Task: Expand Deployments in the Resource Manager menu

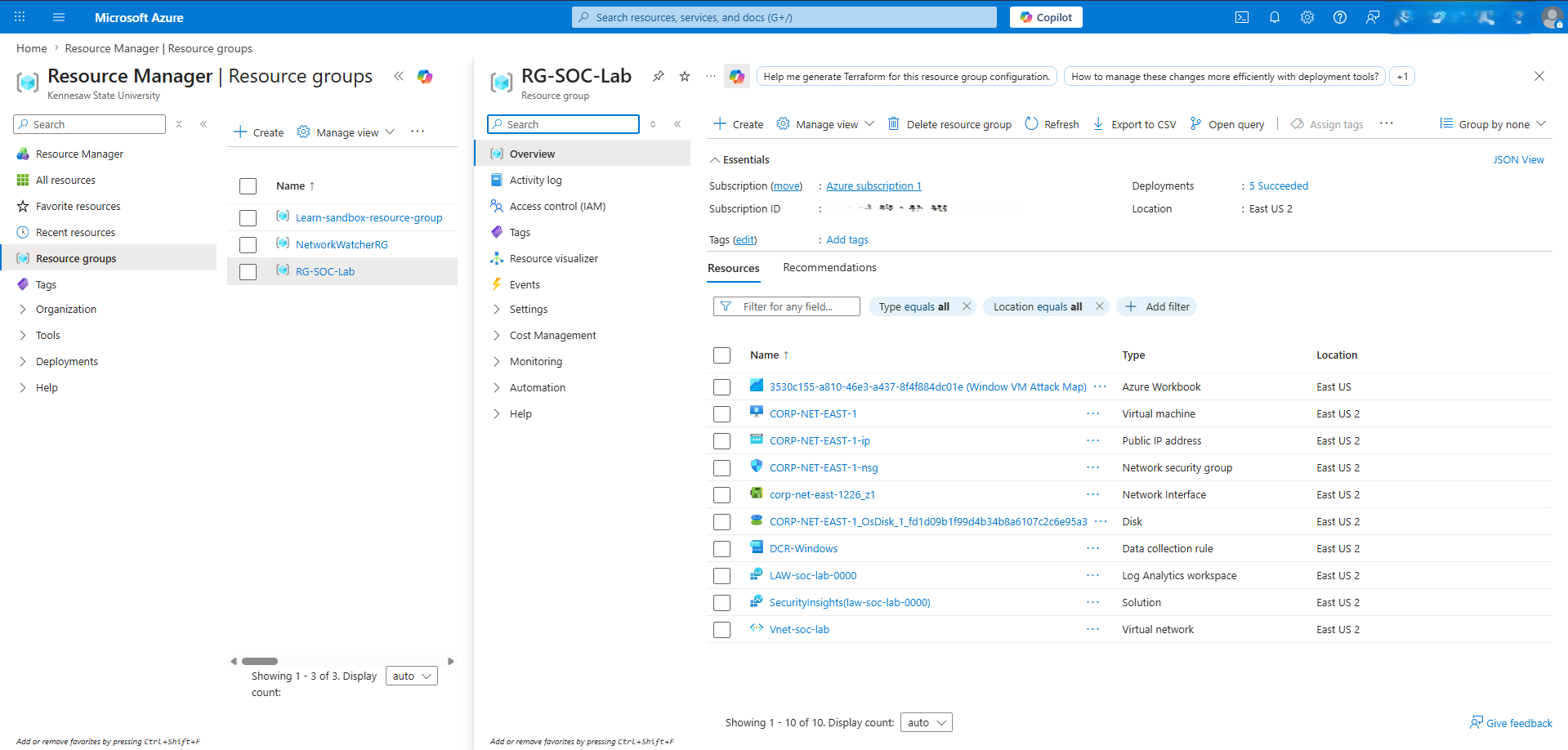Action: 23,361
